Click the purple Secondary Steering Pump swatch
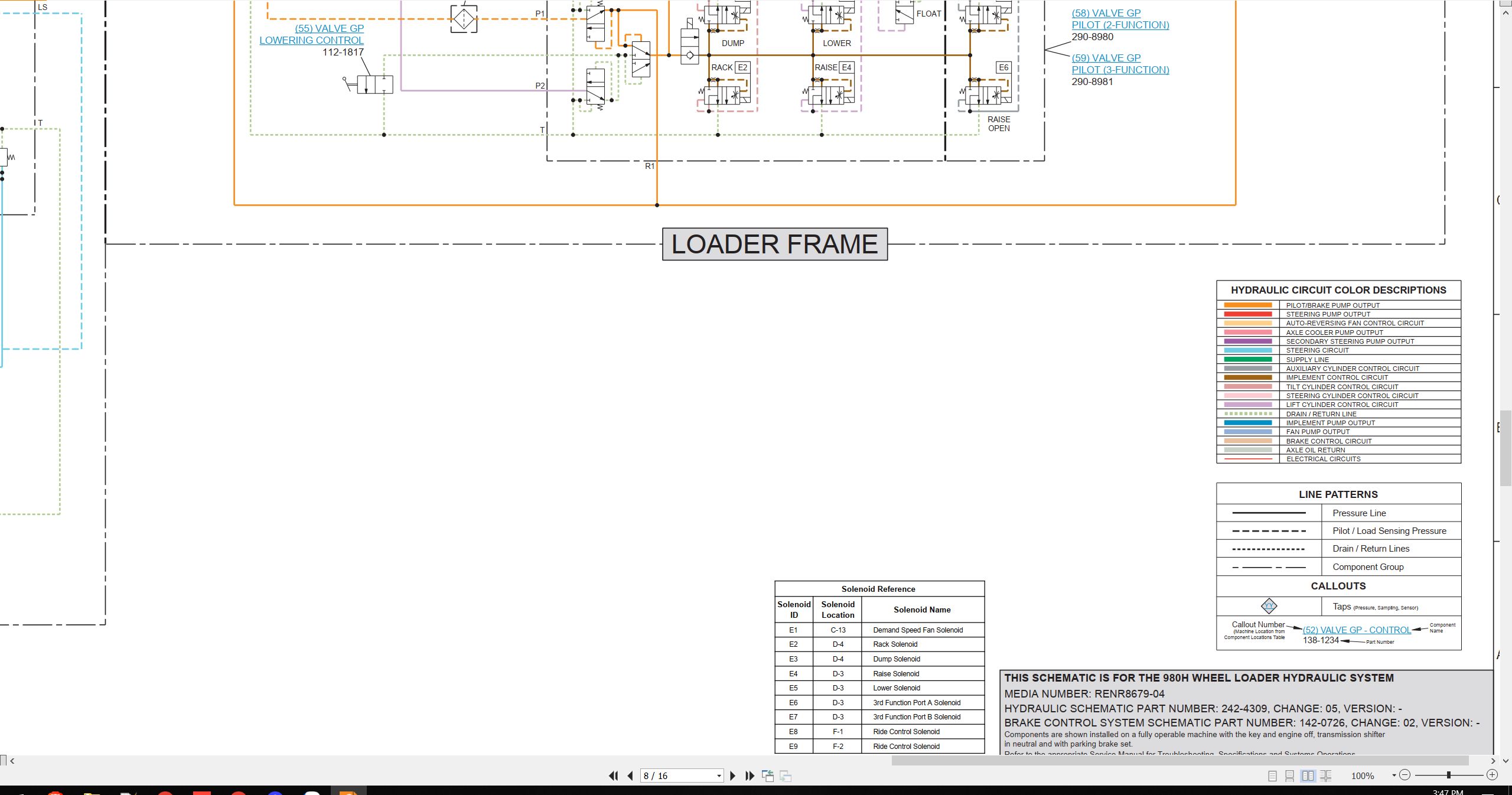 pos(1247,341)
